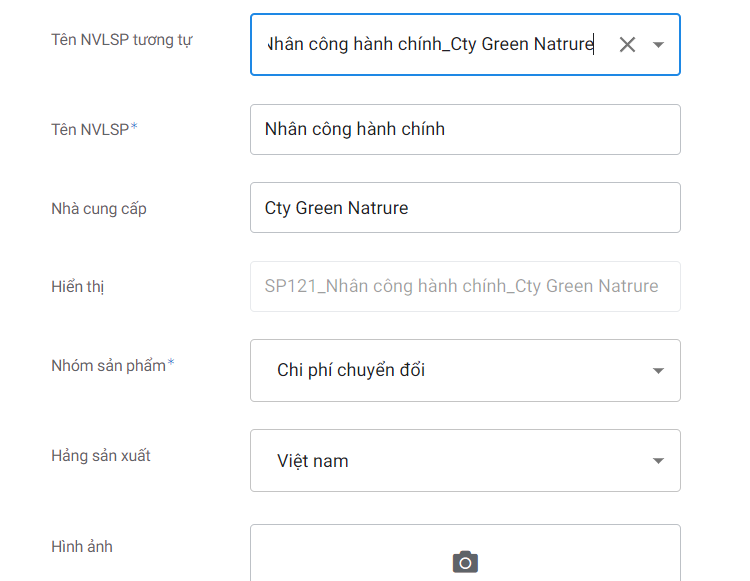Open the Hãng sản xuất dropdown arrow
The height and width of the screenshot is (581, 750).
point(658,461)
